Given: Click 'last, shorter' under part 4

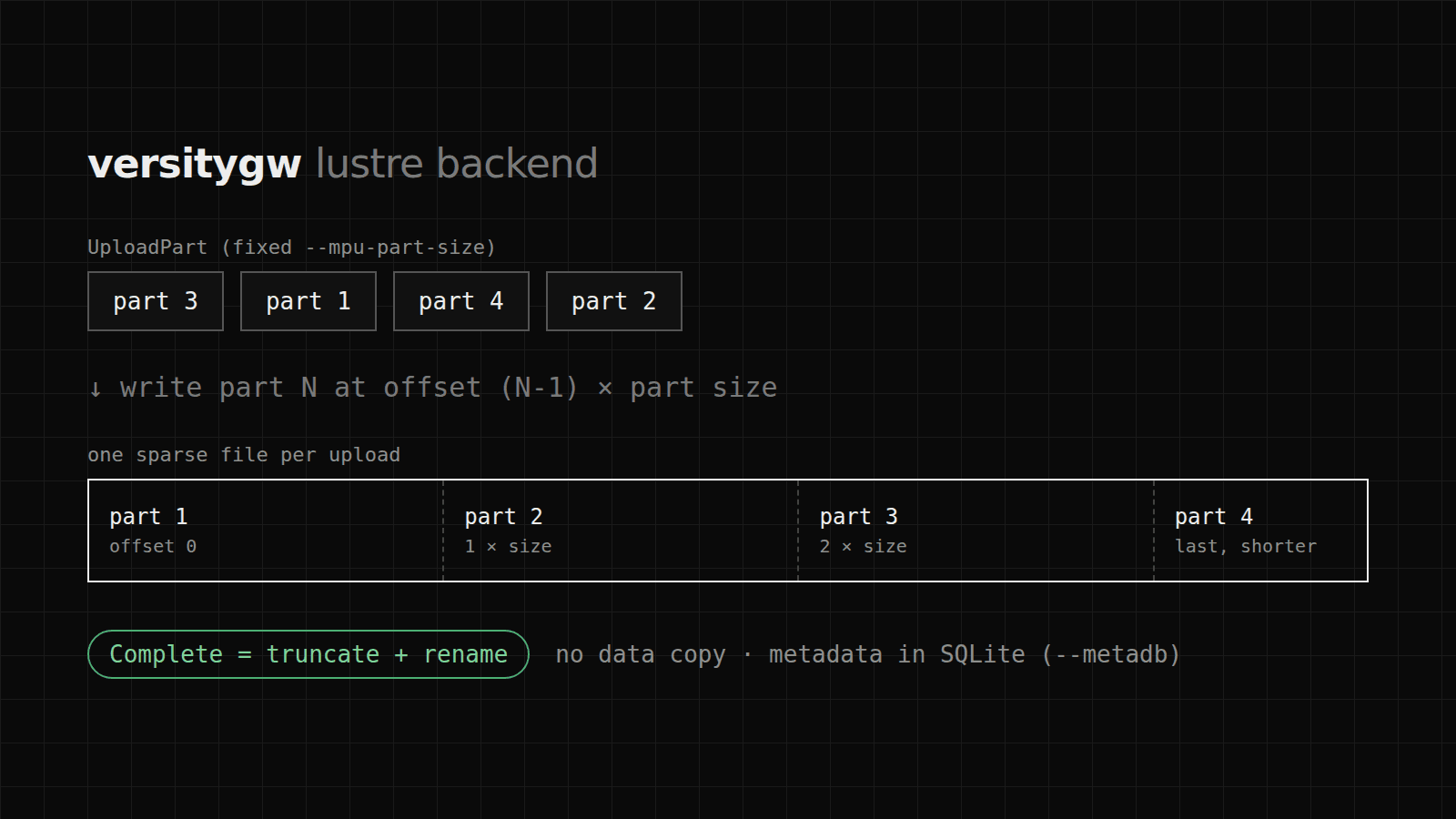Looking at the screenshot, I should pyautogui.click(x=1246, y=546).
